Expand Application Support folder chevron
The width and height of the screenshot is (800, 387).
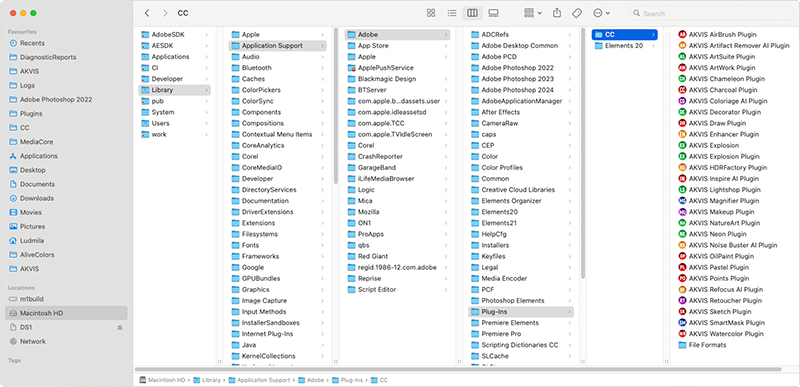click(322, 46)
